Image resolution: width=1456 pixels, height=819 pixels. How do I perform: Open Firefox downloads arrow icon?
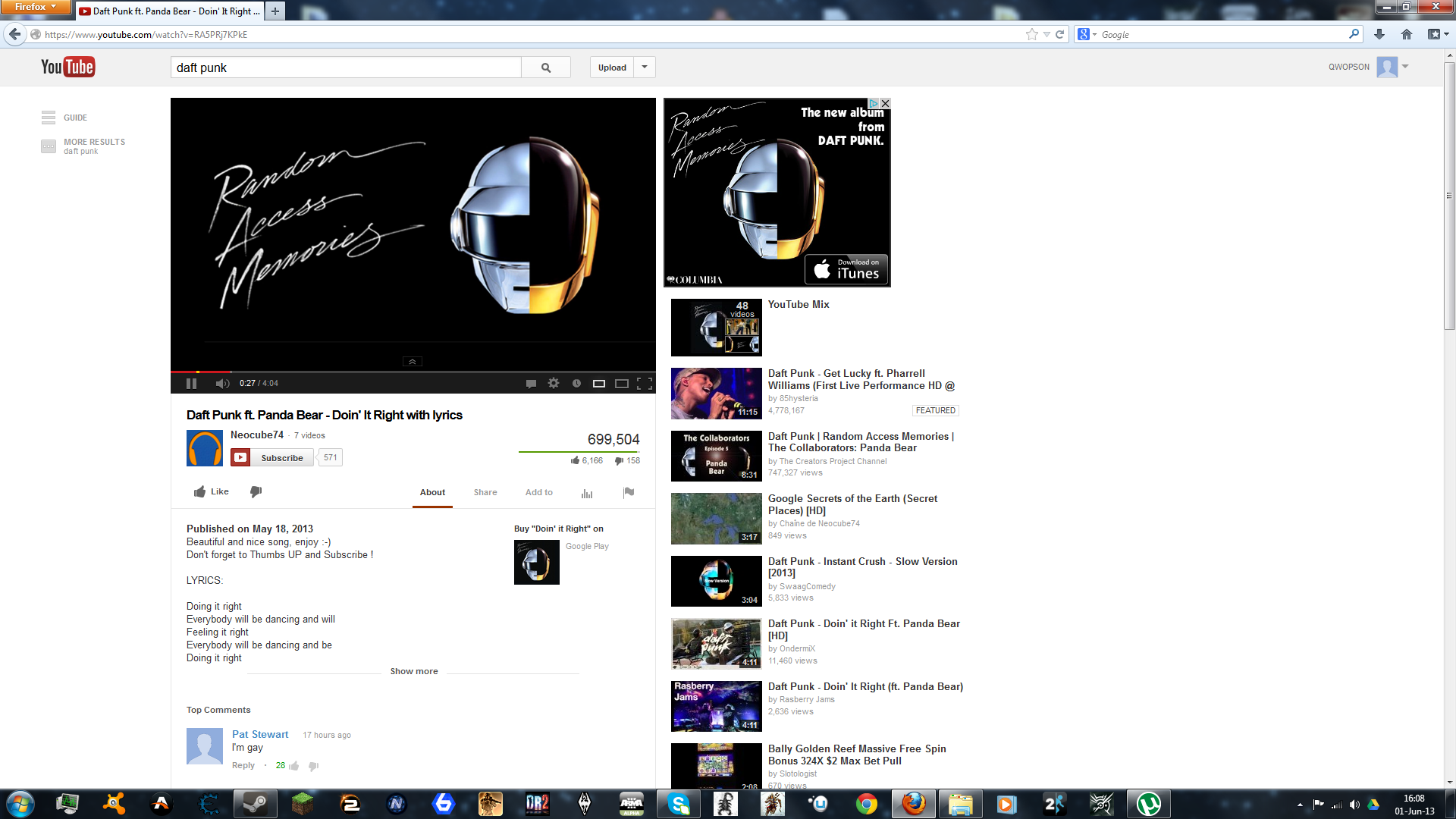1379,34
